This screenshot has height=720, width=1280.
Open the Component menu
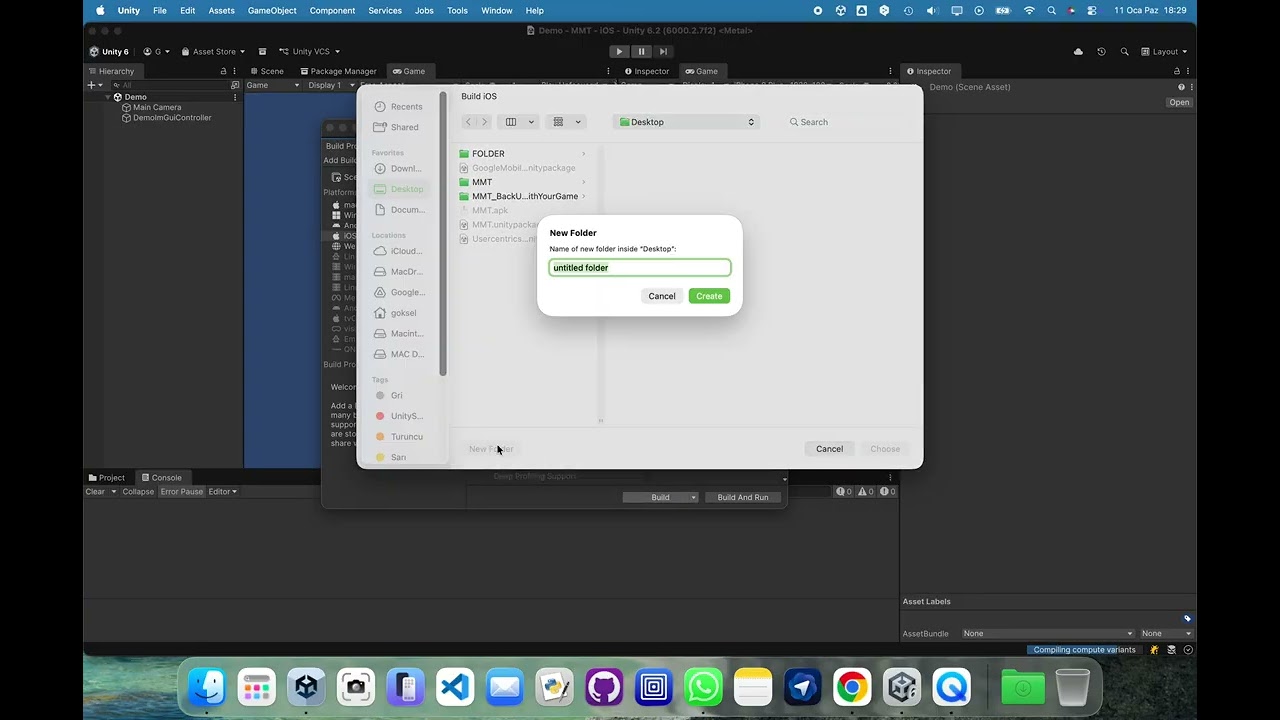point(332,10)
